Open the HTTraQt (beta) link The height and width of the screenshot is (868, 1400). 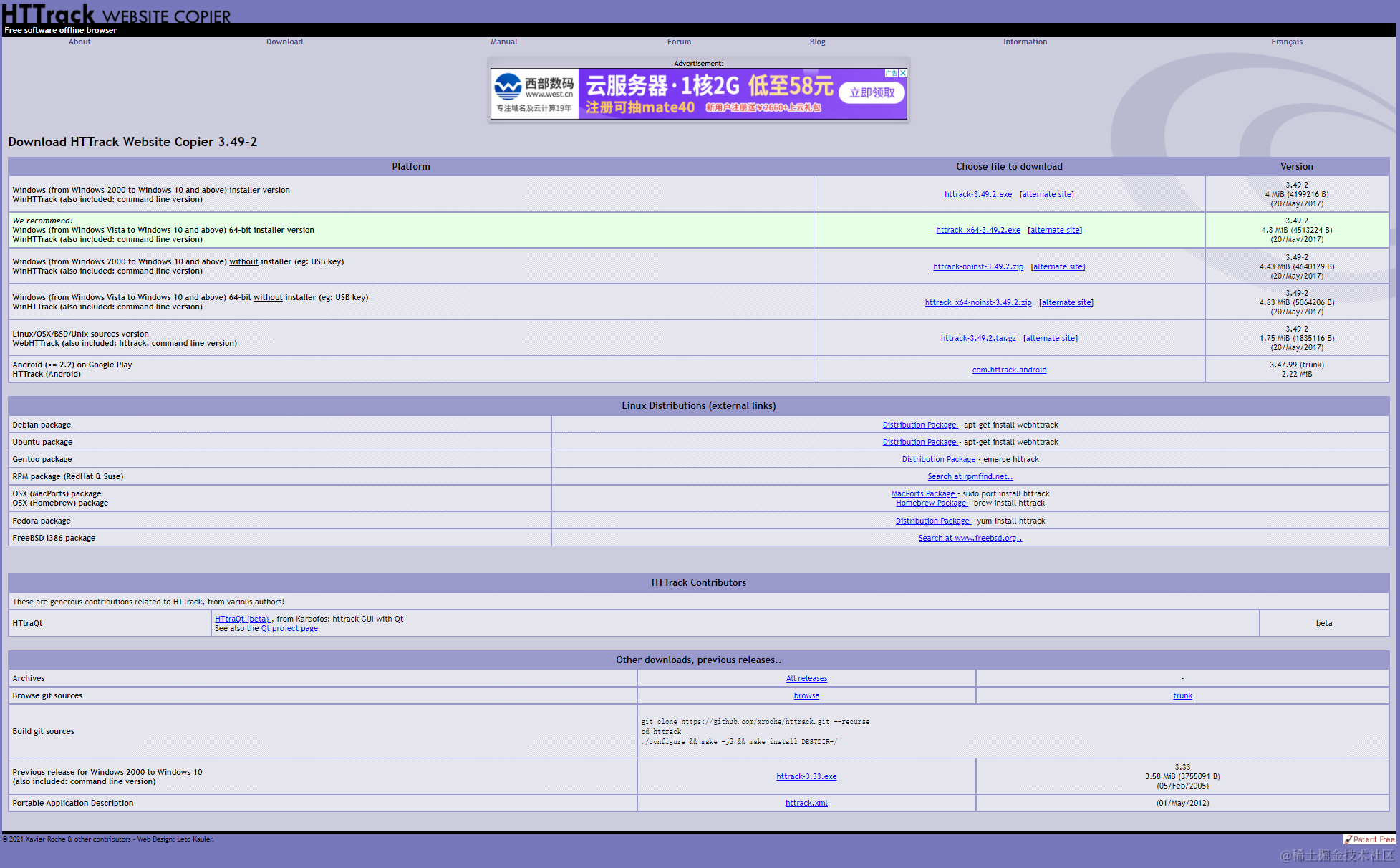[x=242, y=619]
